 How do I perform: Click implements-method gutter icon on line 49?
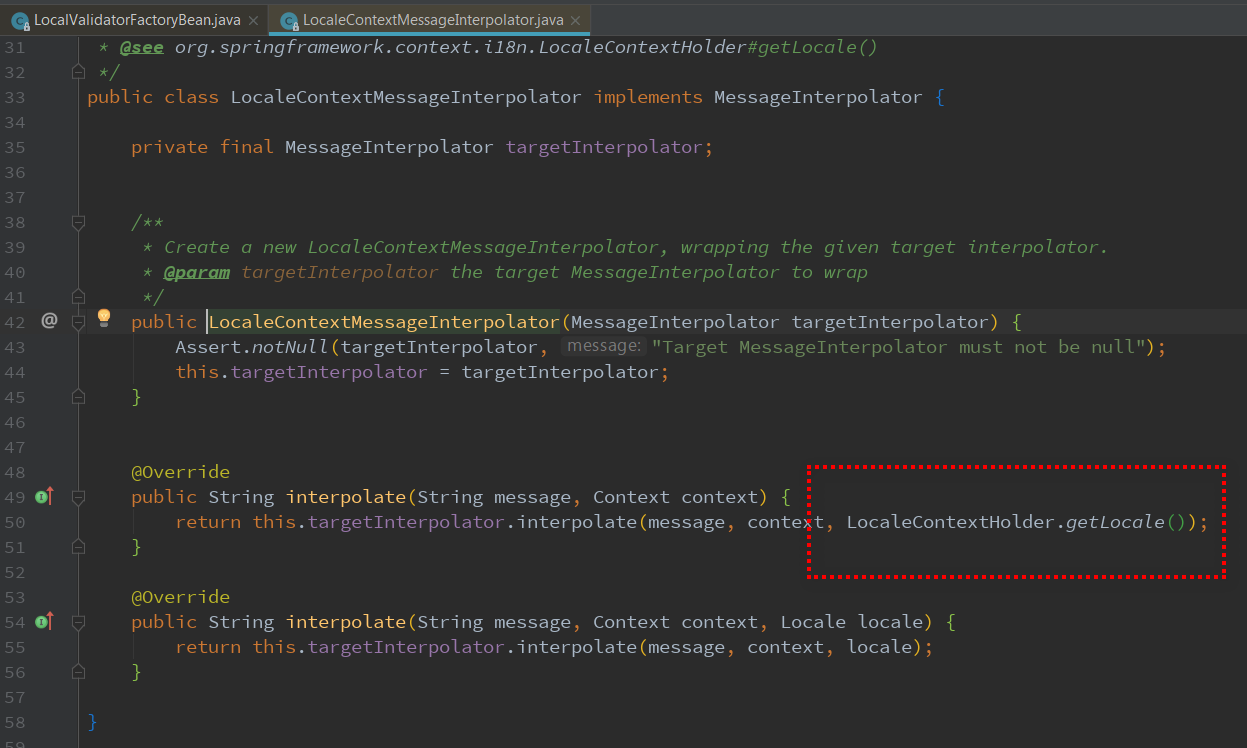click(x=44, y=496)
